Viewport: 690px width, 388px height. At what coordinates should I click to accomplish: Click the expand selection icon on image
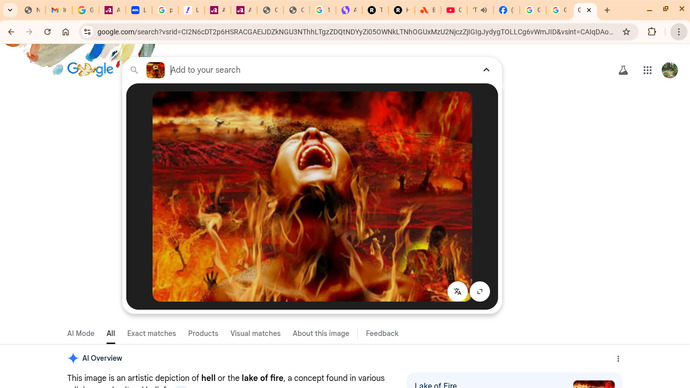tap(480, 291)
